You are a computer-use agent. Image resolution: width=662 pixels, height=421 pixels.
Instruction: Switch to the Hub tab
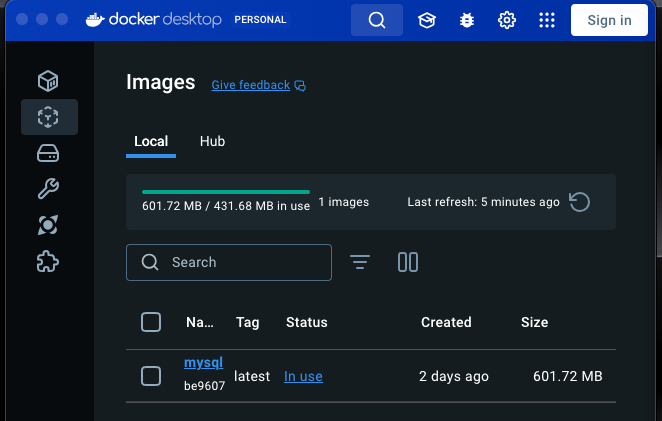(x=212, y=141)
